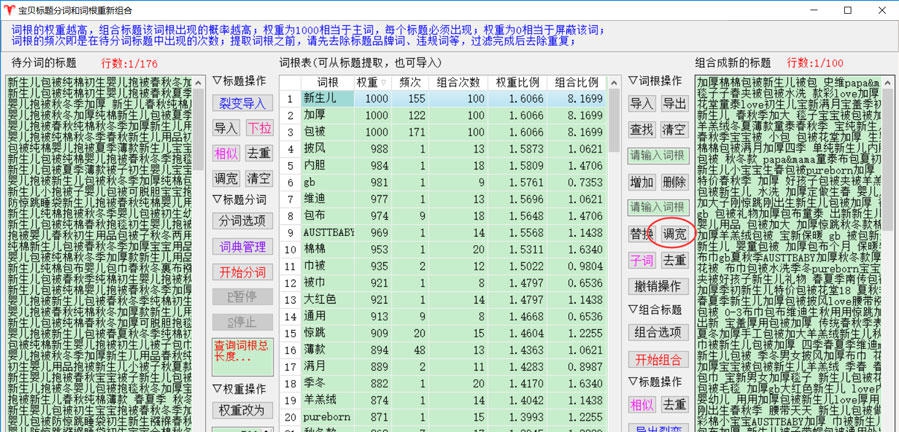The height and width of the screenshot is (432, 899).
Task: Click the pink 子词 button
Action: [642, 260]
